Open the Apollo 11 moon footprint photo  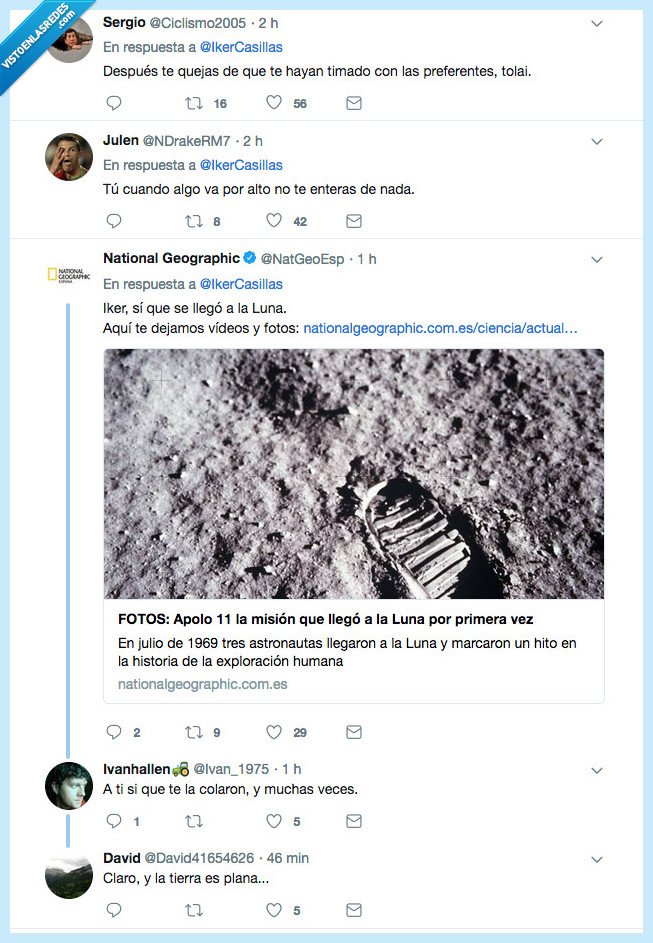pos(352,473)
